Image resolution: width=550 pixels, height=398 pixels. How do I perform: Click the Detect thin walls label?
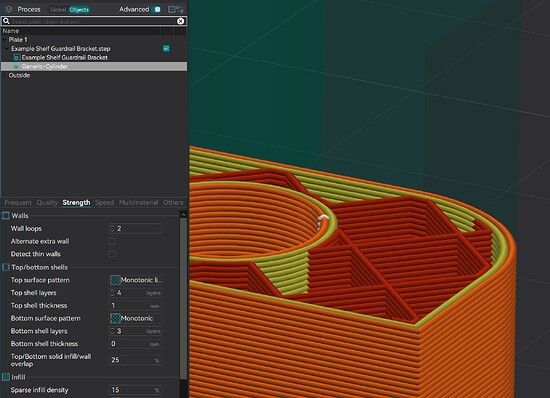click(x=35, y=254)
